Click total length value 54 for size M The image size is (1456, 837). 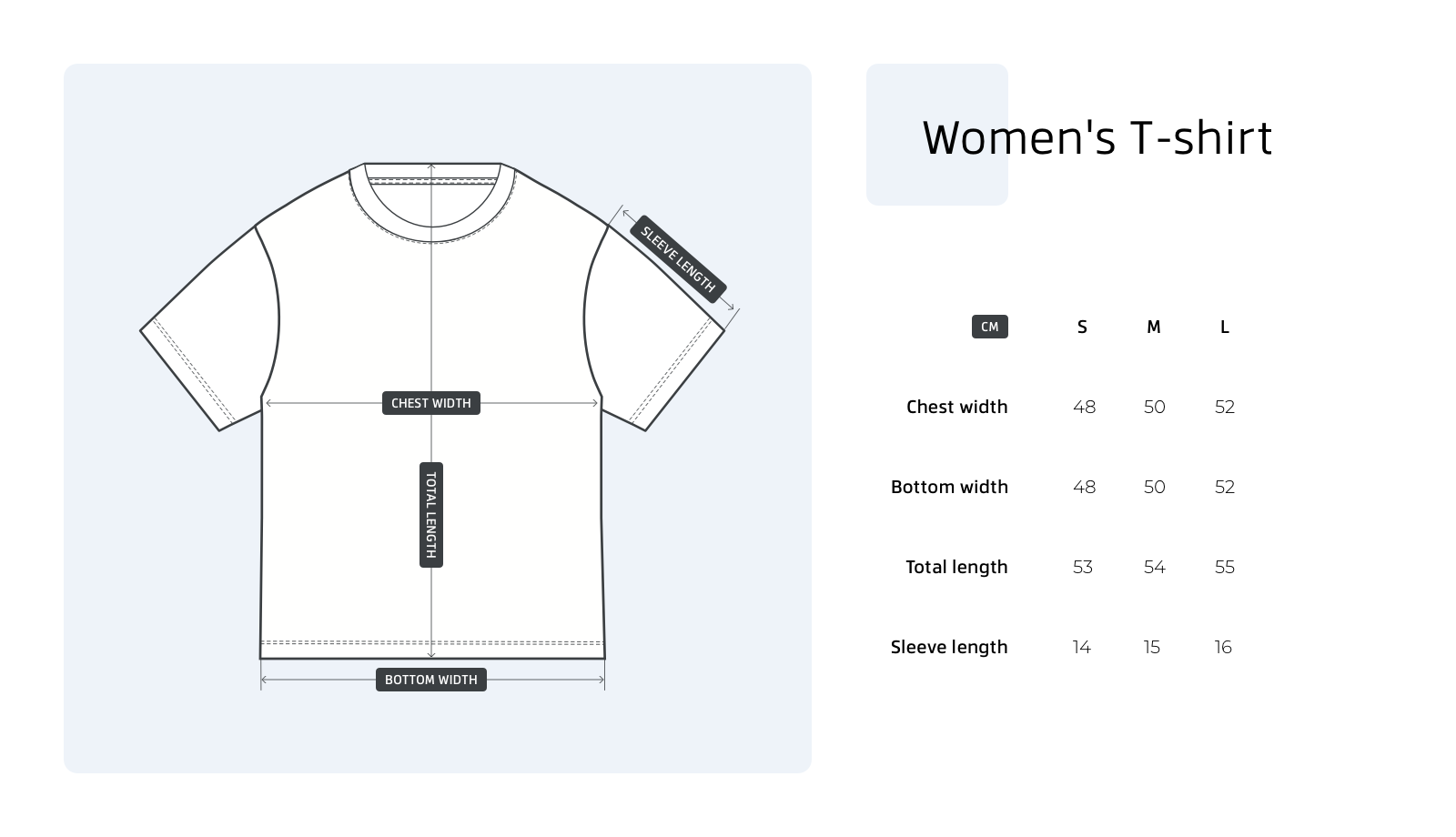[1154, 567]
